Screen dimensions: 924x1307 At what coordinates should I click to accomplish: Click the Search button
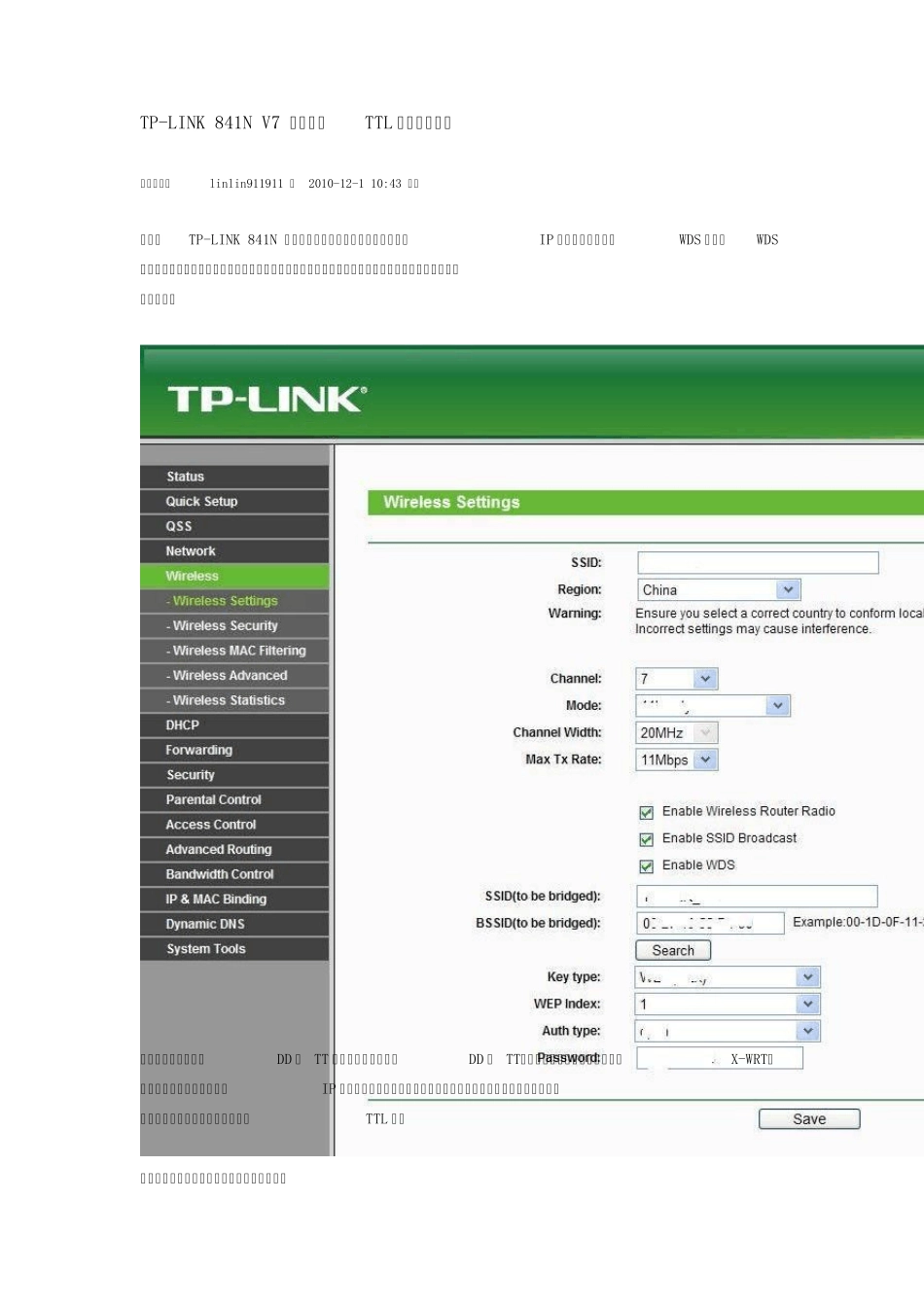pyautogui.click(x=673, y=950)
